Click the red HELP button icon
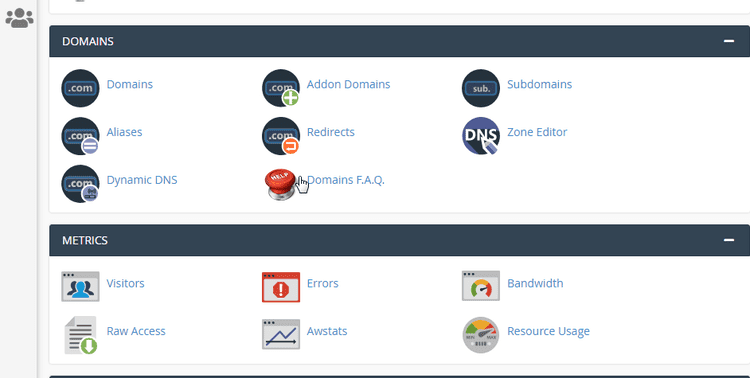 pyautogui.click(x=281, y=184)
